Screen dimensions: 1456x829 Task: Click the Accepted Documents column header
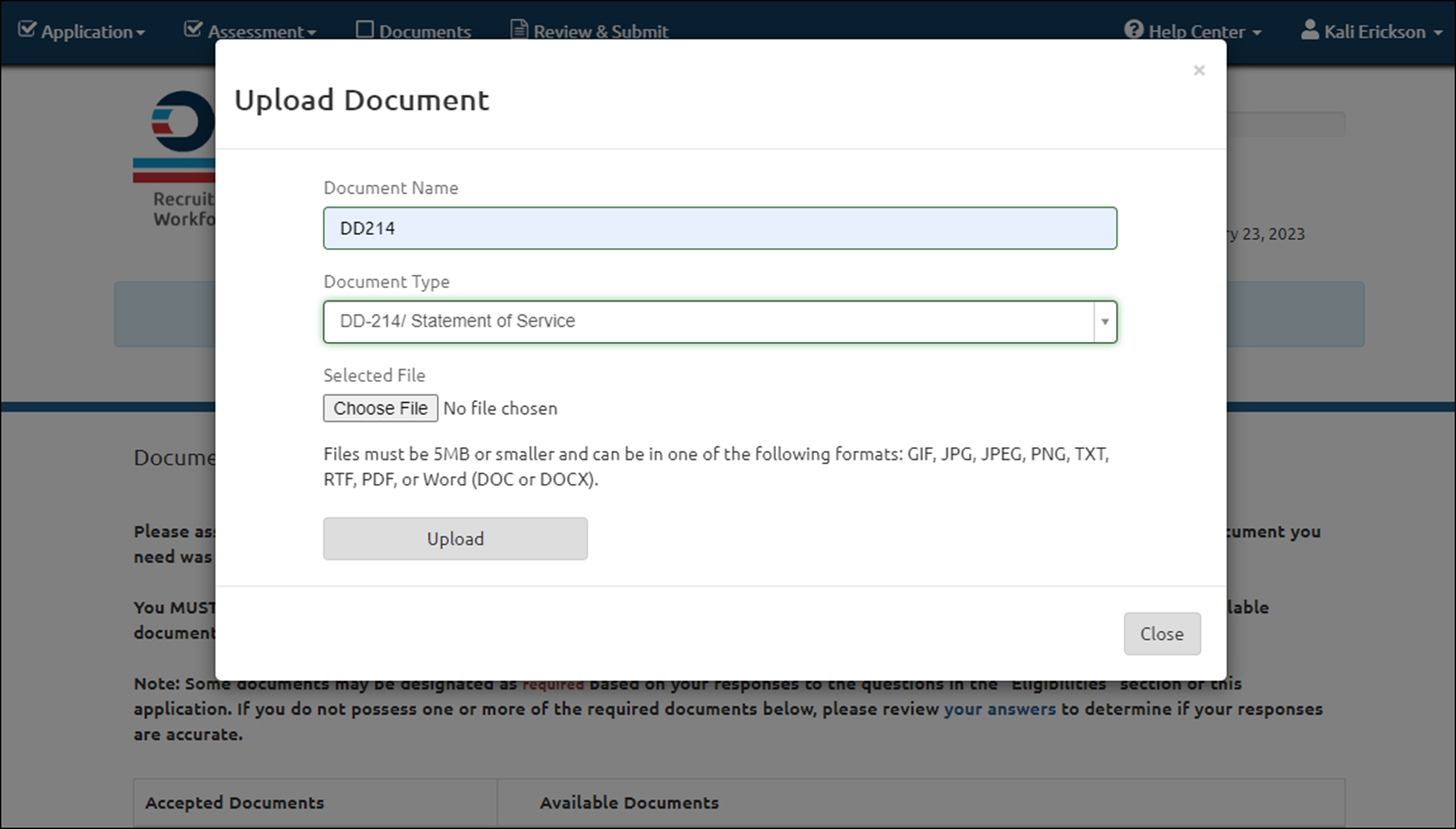(x=235, y=803)
